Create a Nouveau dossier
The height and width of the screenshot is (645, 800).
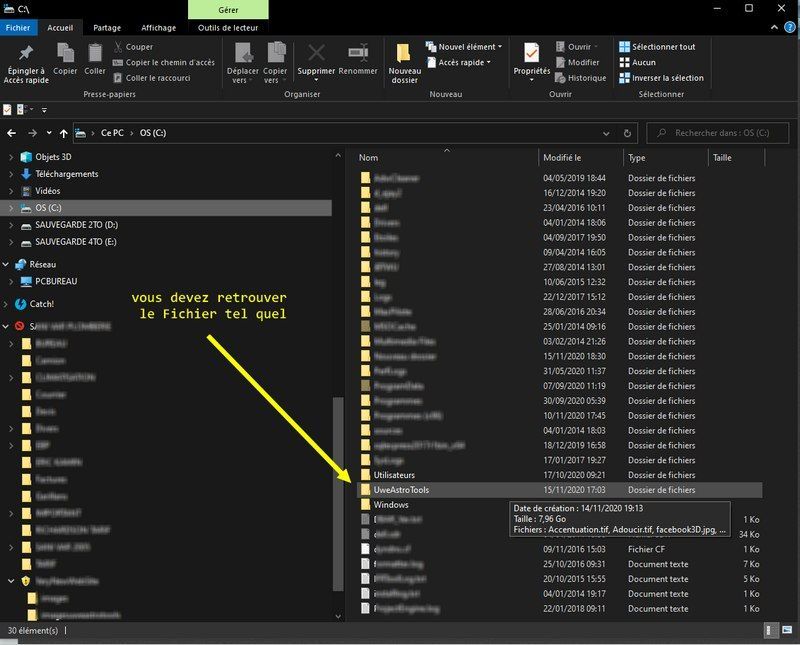coord(405,63)
